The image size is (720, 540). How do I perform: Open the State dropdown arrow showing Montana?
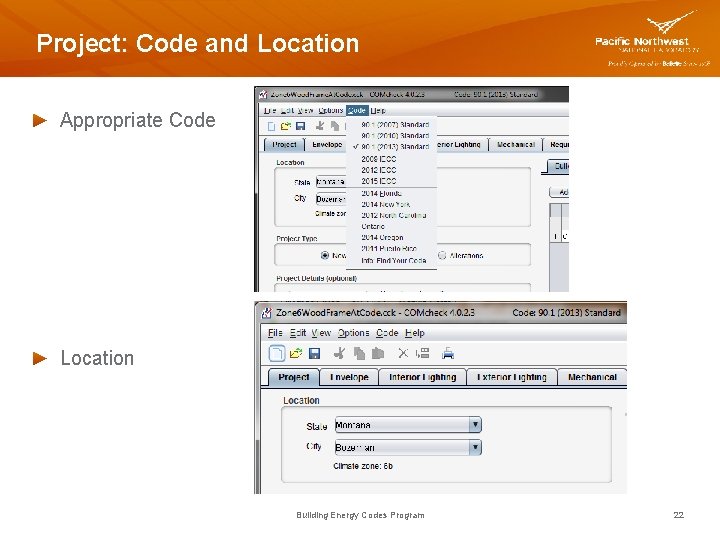(475, 425)
